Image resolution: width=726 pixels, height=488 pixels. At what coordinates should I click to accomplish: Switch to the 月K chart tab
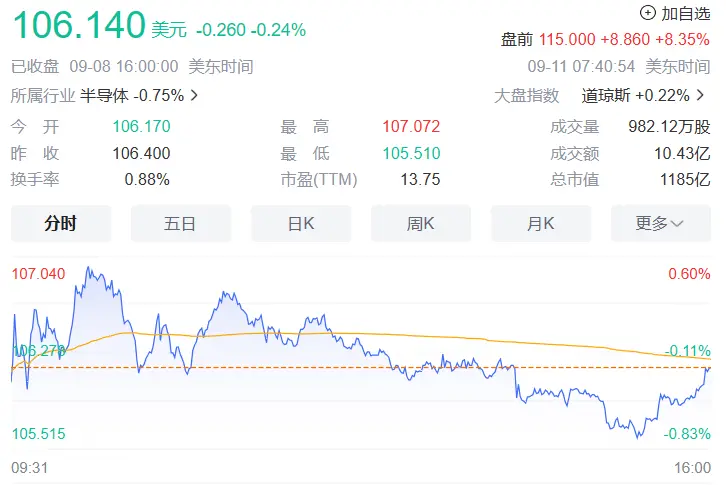pyautogui.click(x=541, y=224)
